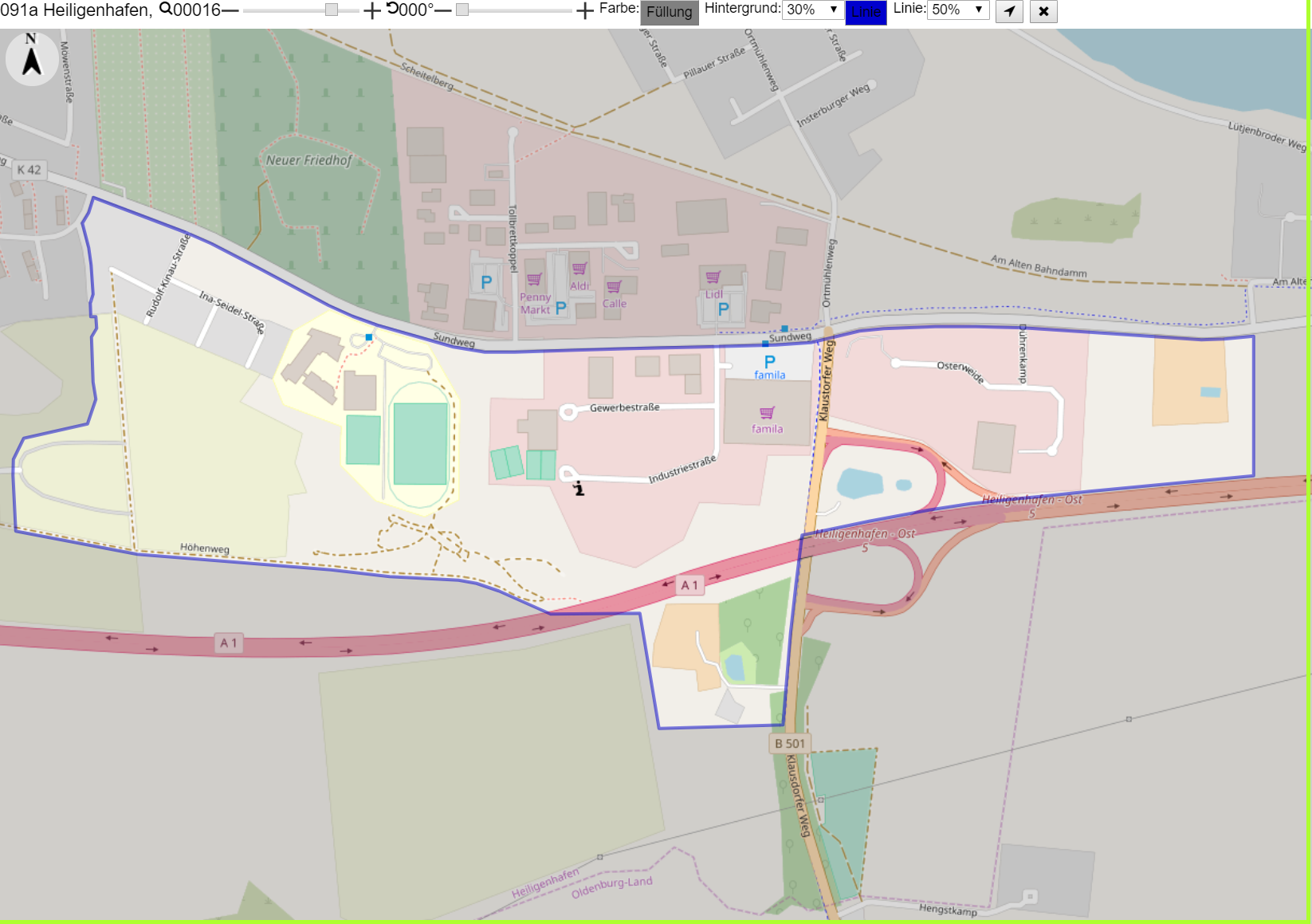1312x924 pixels.
Task: Open the Linie 50% dropdown
Action: [x=958, y=10]
